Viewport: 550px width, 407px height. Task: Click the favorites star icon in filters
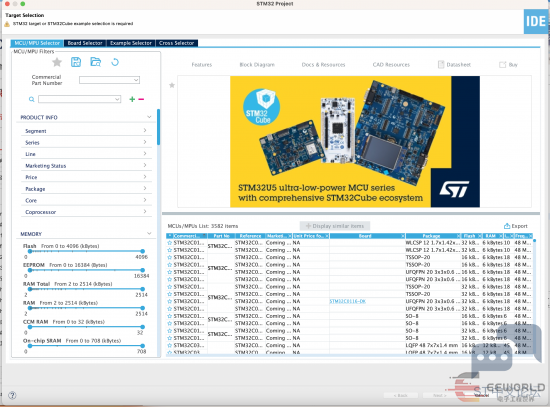[57, 62]
